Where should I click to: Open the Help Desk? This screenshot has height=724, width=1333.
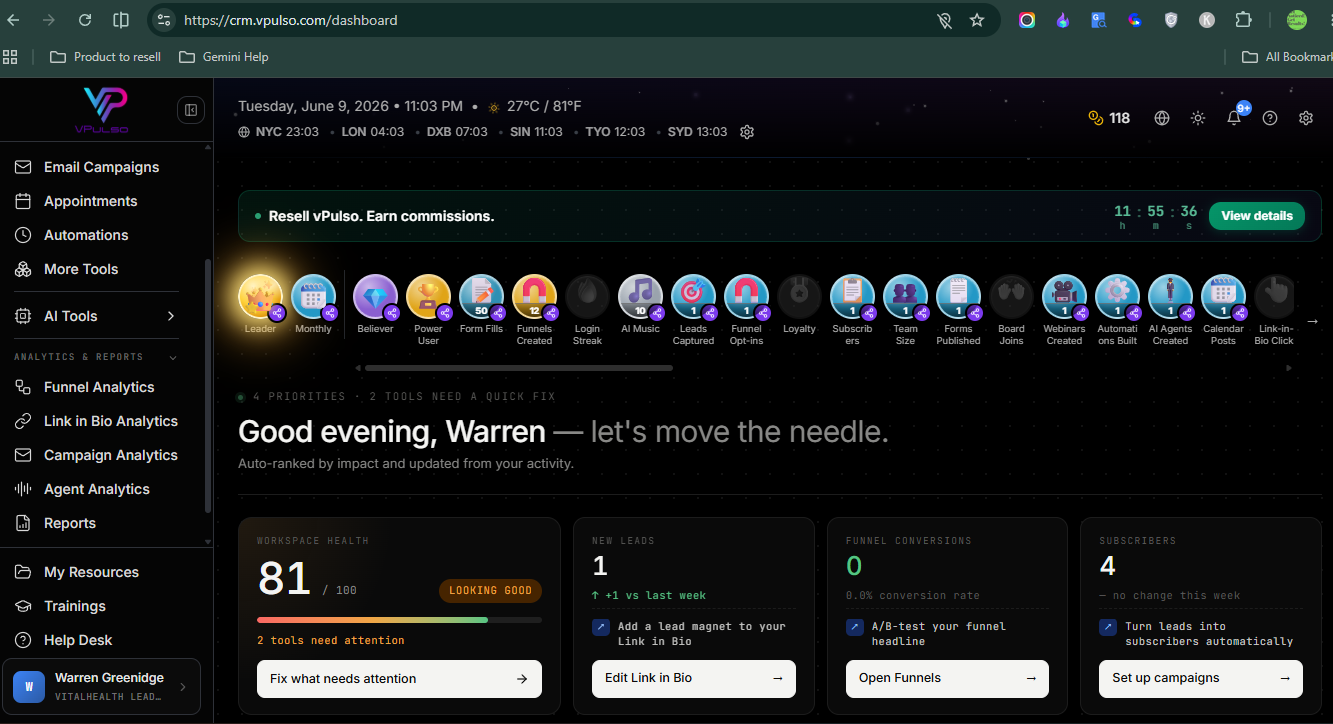tap(78, 640)
